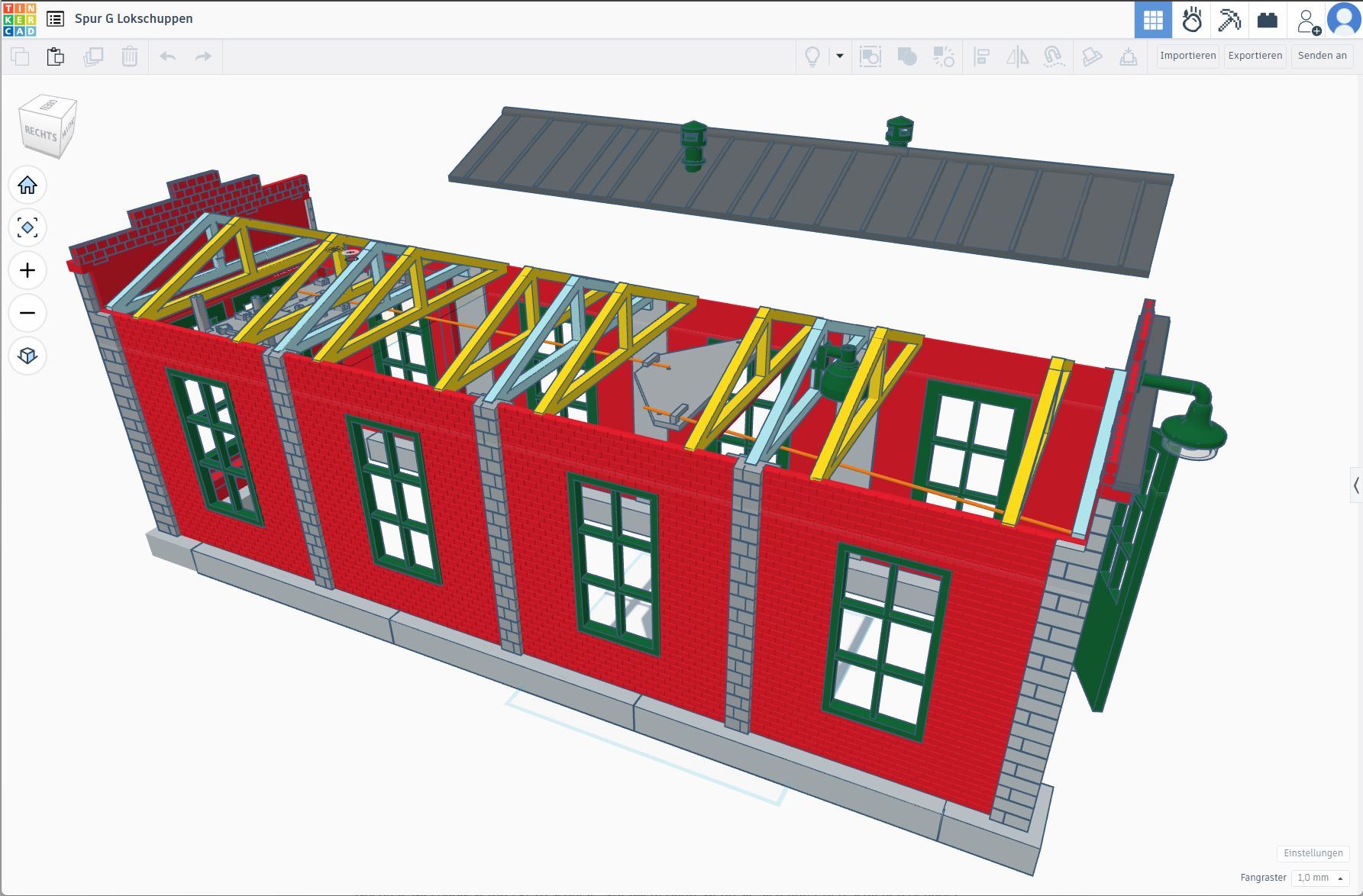Viewport: 1363px width, 896px height.
Task: Zoom out with the minus button
Action: click(27, 313)
